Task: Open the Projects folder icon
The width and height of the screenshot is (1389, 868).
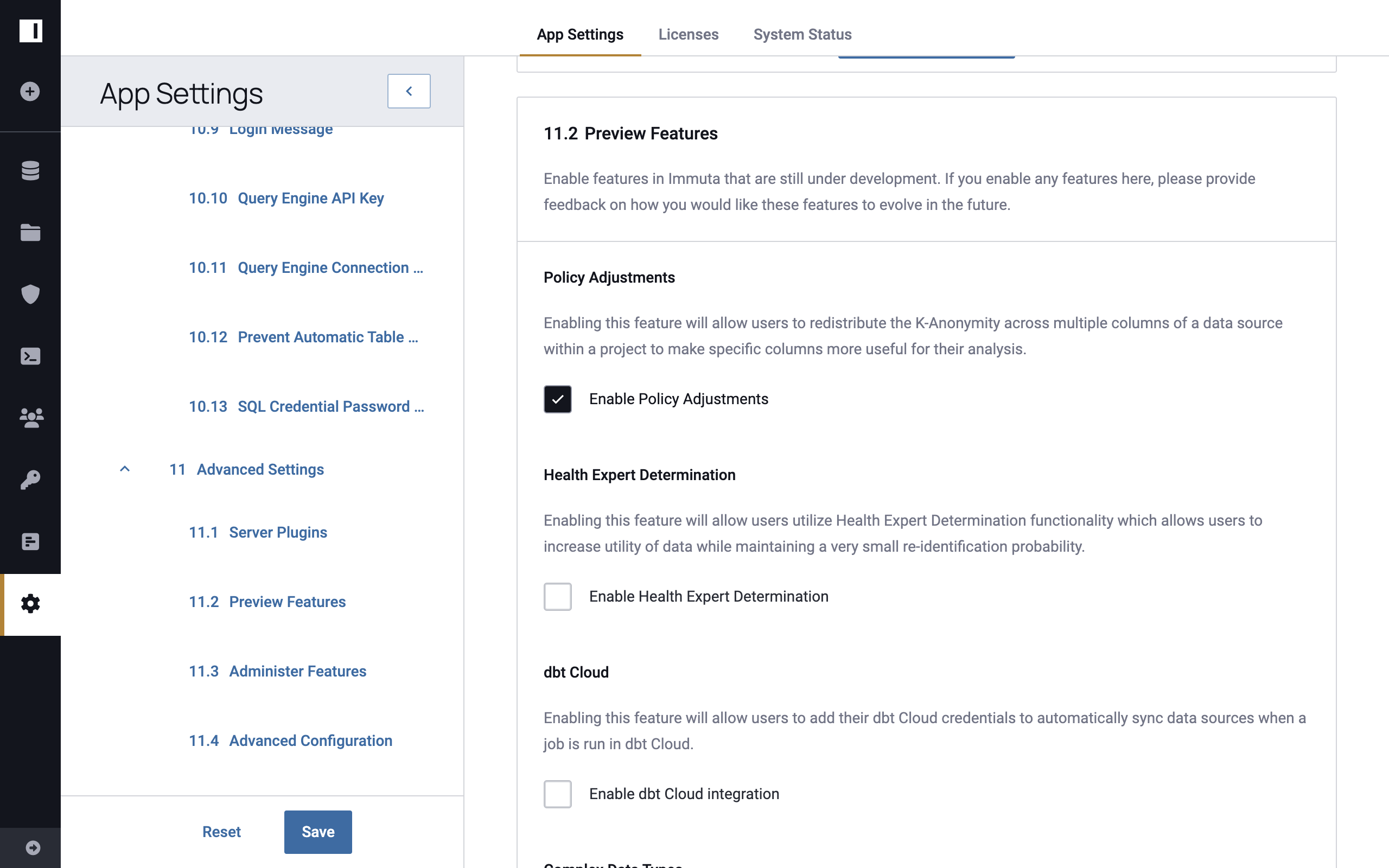Action: click(x=30, y=233)
